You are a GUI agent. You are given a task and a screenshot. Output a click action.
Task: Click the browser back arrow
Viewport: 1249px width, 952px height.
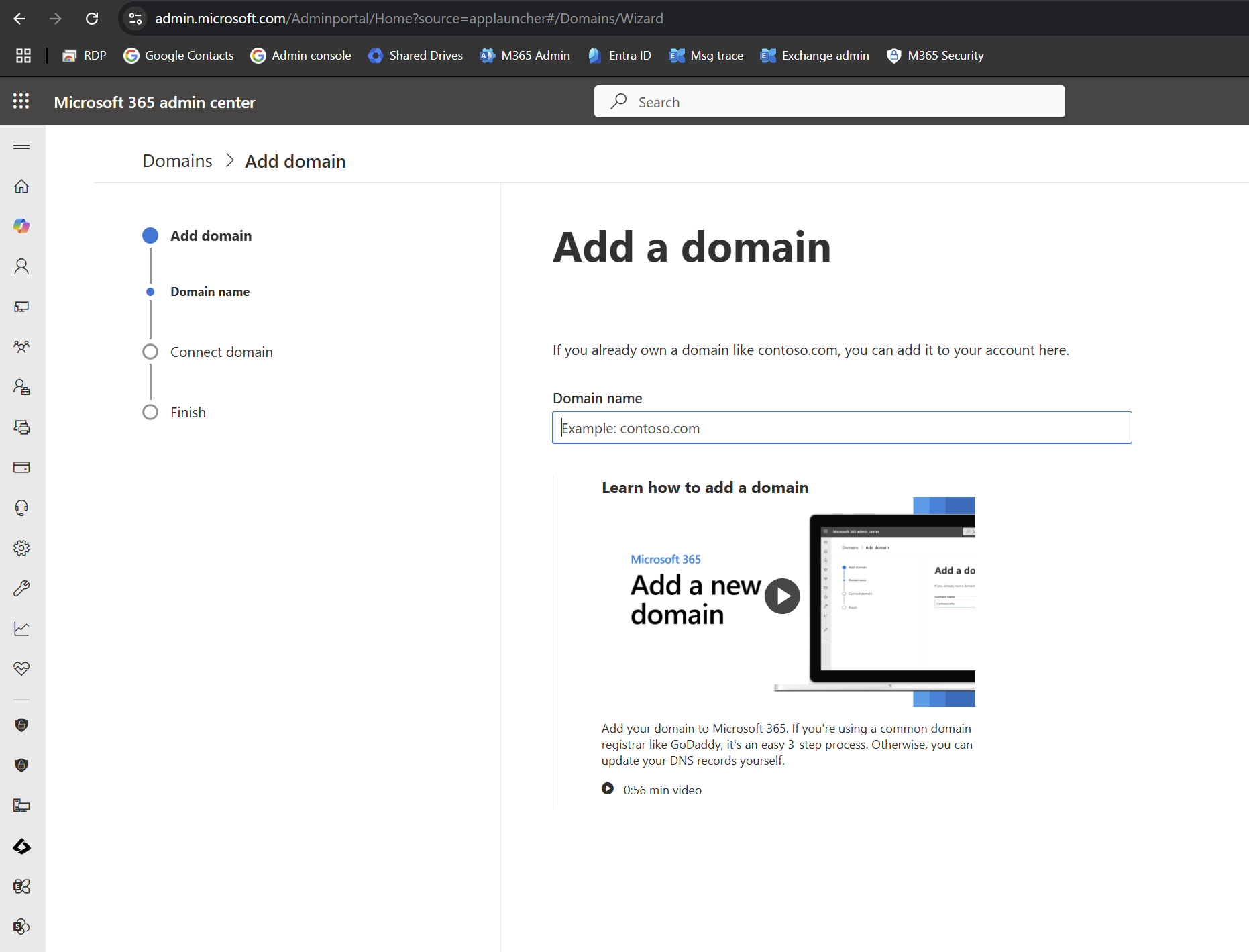point(19,19)
